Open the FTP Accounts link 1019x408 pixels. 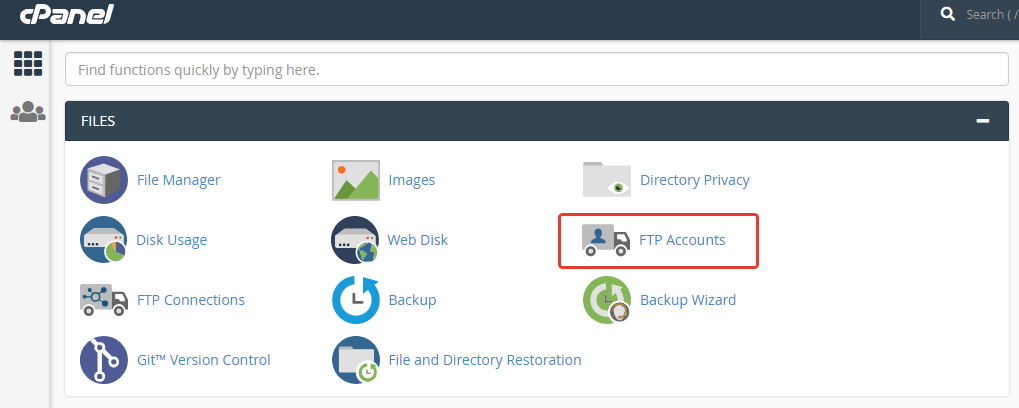(682, 240)
